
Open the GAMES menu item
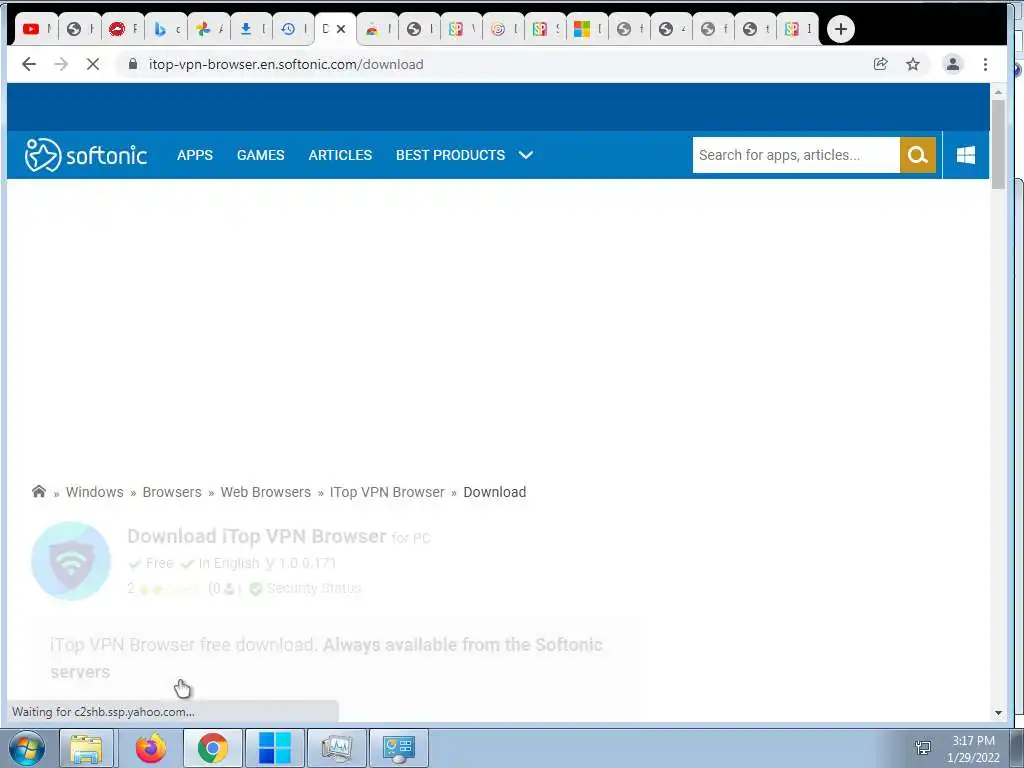pos(261,155)
